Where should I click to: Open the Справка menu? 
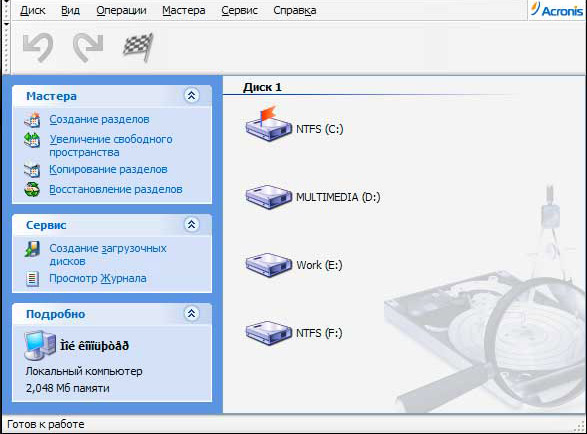(295, 10)
